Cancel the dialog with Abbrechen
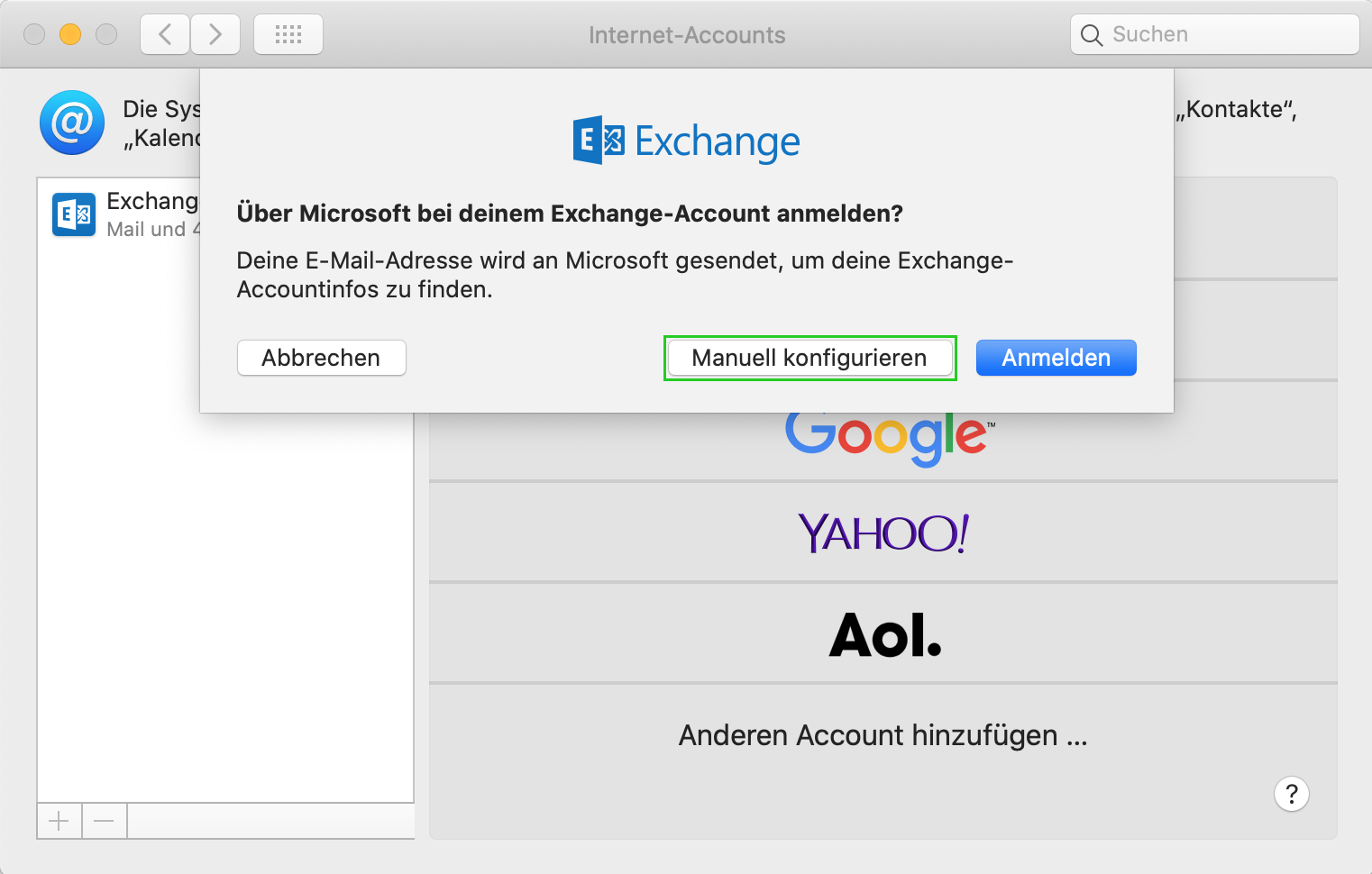This screenshot has height=874, width=1372. click(321, 358)
